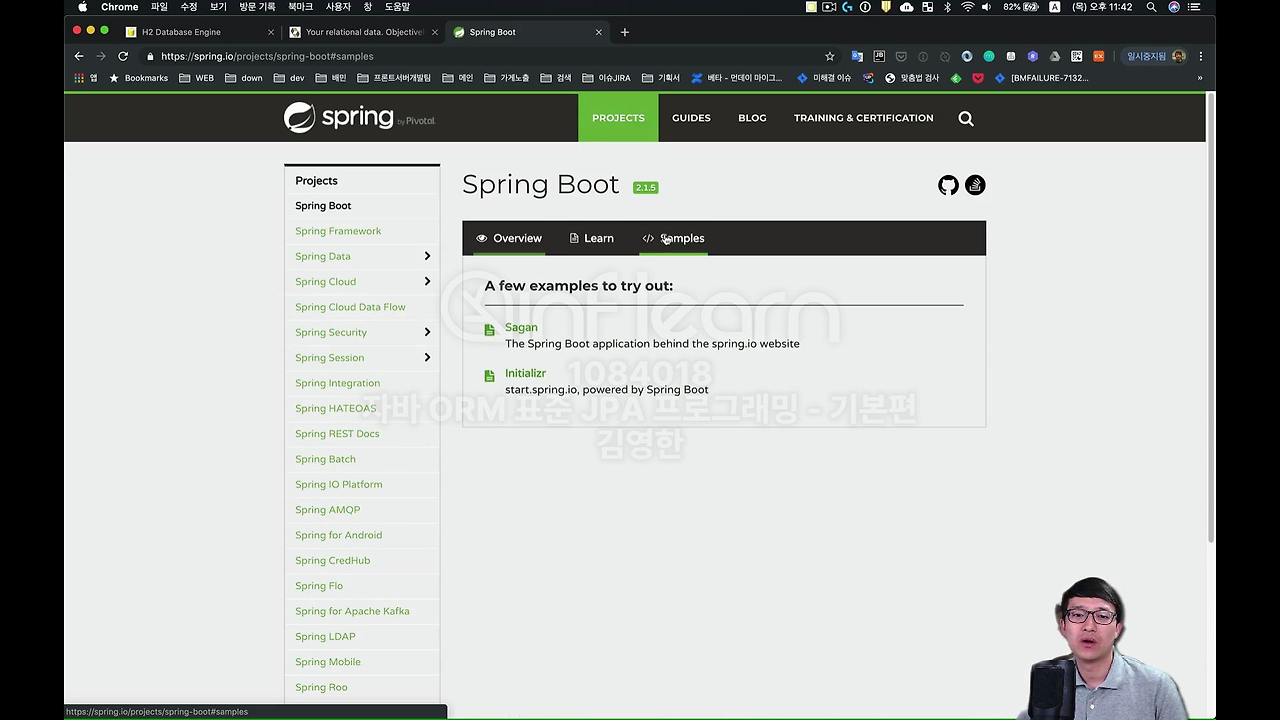The height and width of the screenshot is (720, 1280).
Task: Switch to Your relational data browser tab
Action: 363,32
